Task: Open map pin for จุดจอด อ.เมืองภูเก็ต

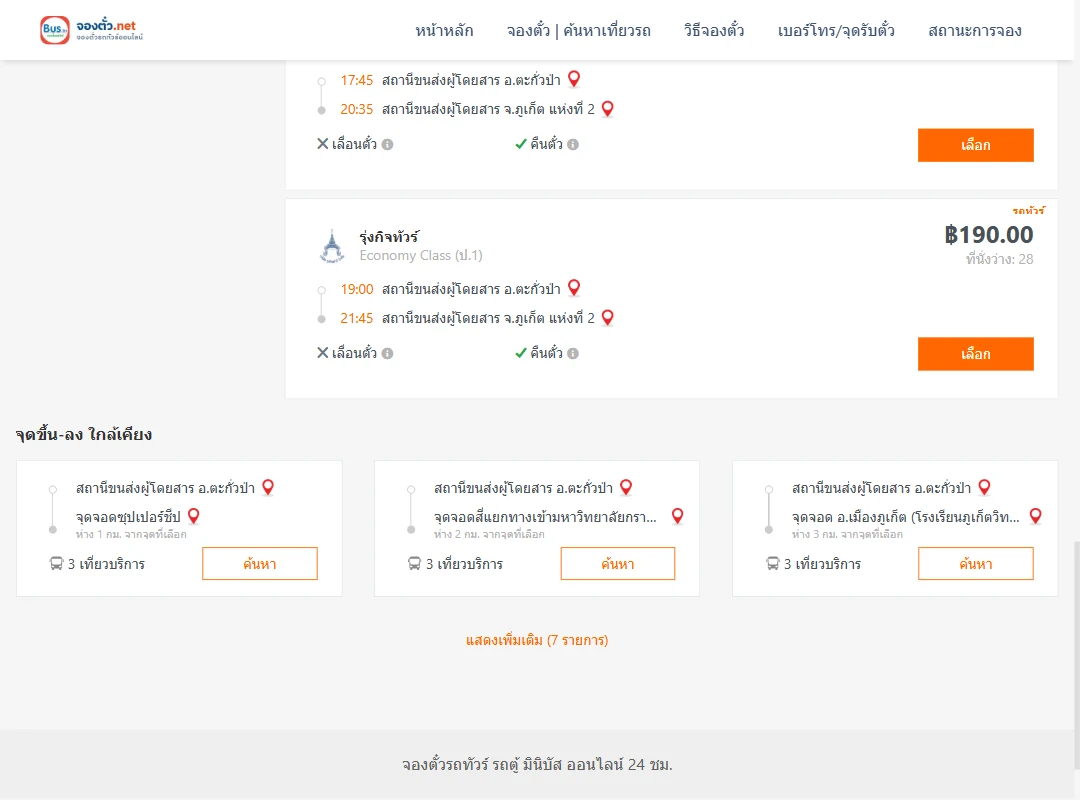Action: [1035, 516]
